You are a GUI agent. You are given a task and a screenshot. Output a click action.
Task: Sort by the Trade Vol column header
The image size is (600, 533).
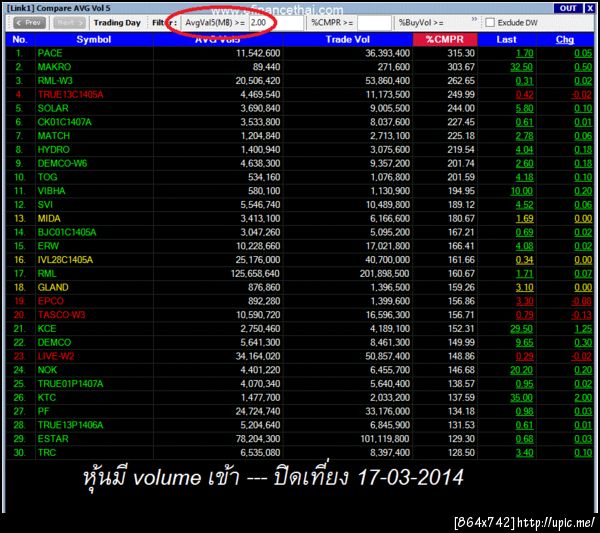pyautogui.click(x=347, y=39)
